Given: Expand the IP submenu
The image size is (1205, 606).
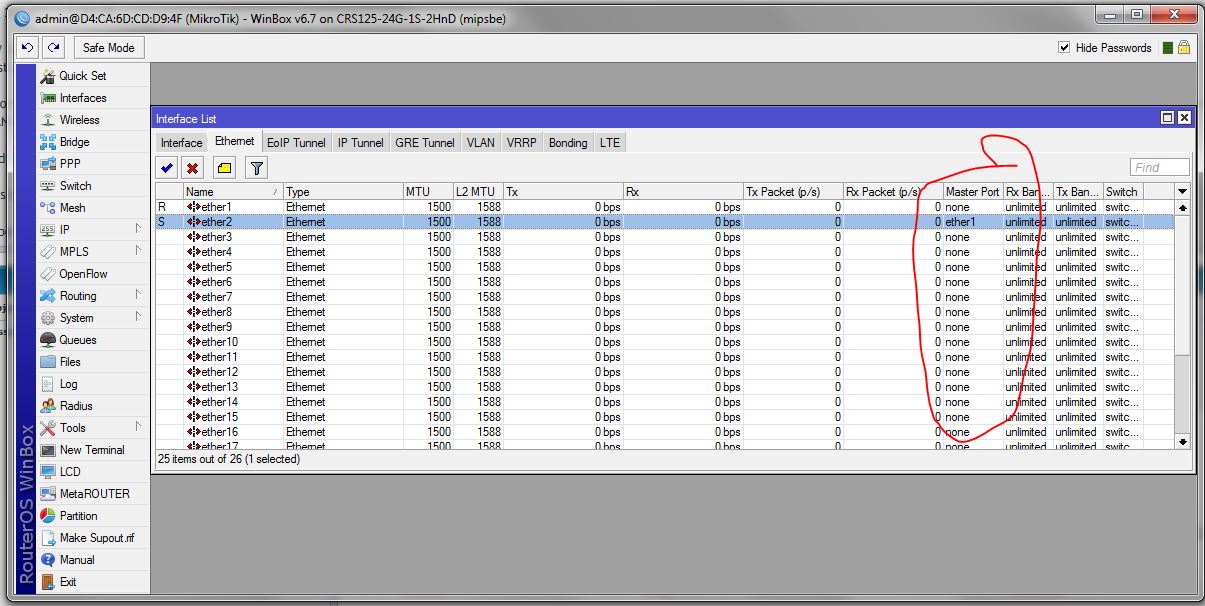Looking at the screenshot, I should 93,230.
